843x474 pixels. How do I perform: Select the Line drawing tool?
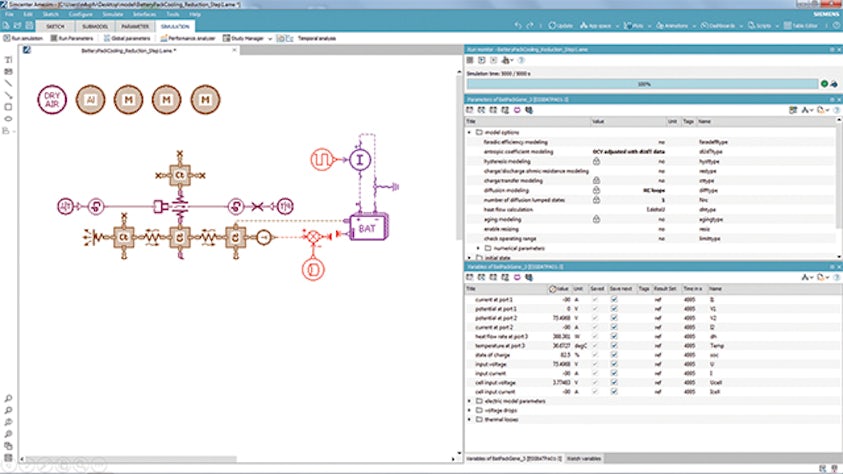pyautogui.click(x=8, y=83)
